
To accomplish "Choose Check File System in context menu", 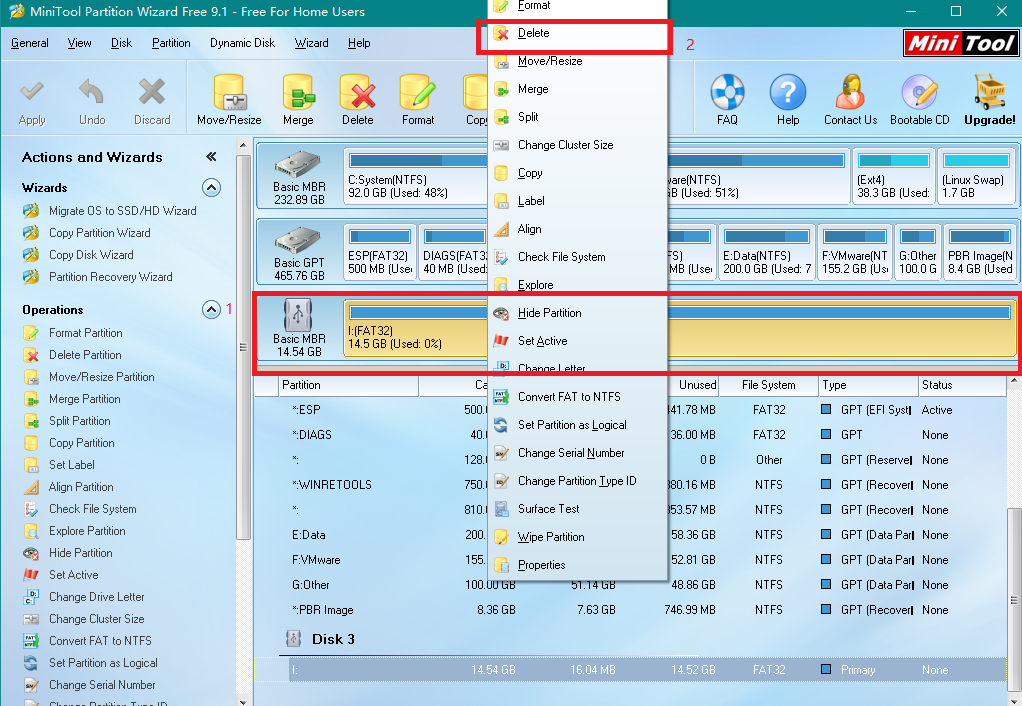I will click(x=577, y=257).
